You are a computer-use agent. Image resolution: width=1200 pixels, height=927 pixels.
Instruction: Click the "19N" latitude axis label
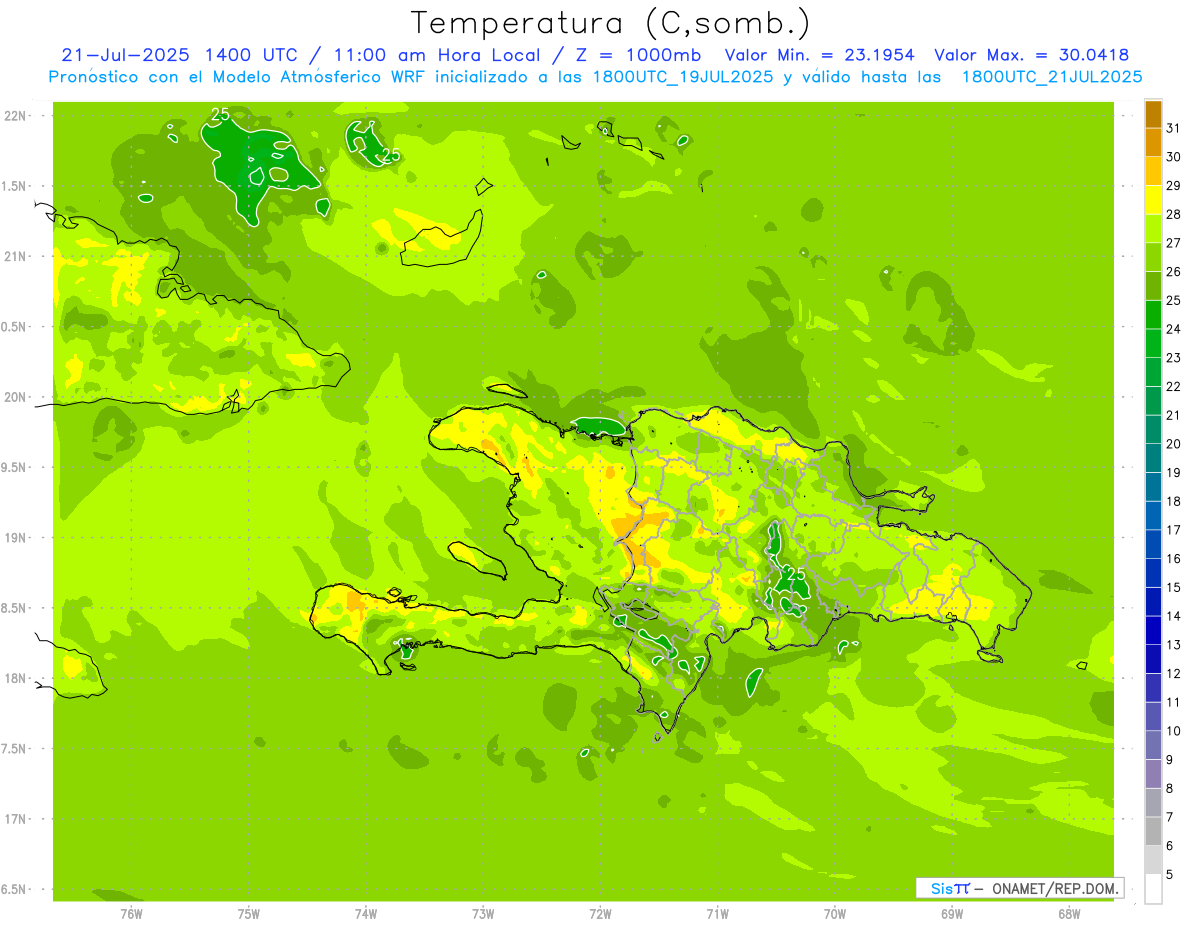14,537
